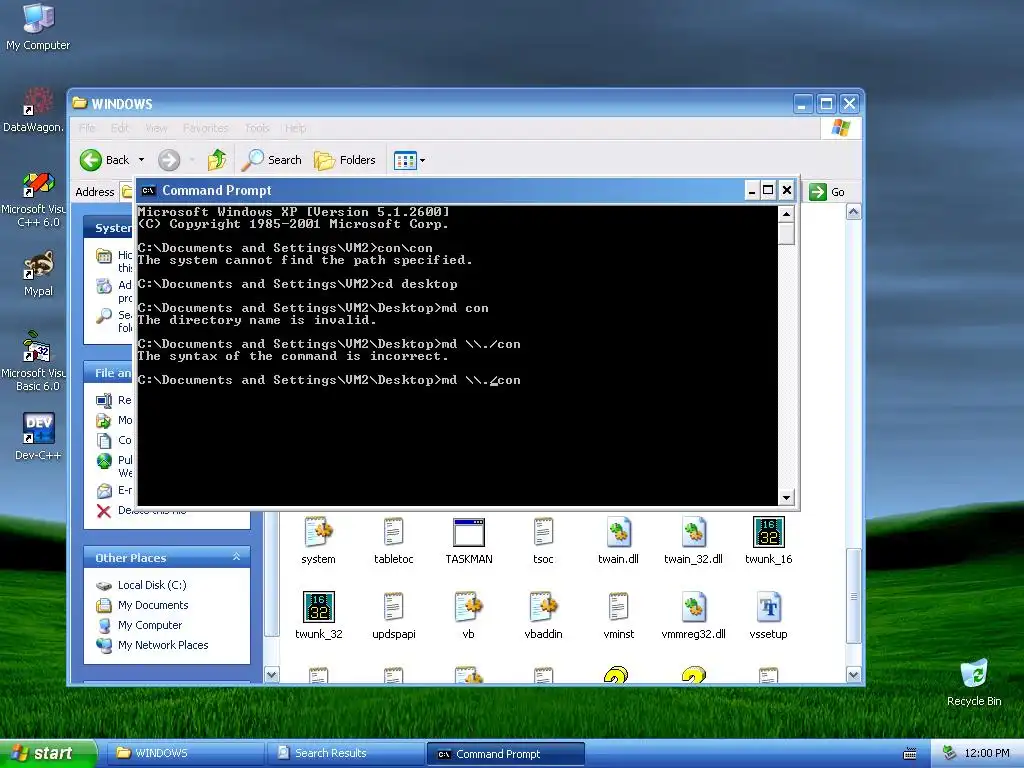This screenshot has width=1024, height=768.
Task: Click the Back arrow in WINDOWS explorer
Action: [x=104, y=160]
